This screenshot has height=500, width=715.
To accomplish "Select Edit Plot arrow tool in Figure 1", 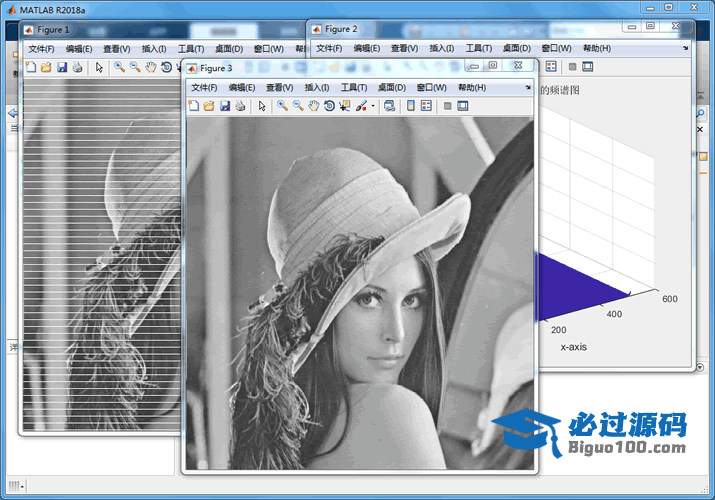I will [x=99, y=67].
